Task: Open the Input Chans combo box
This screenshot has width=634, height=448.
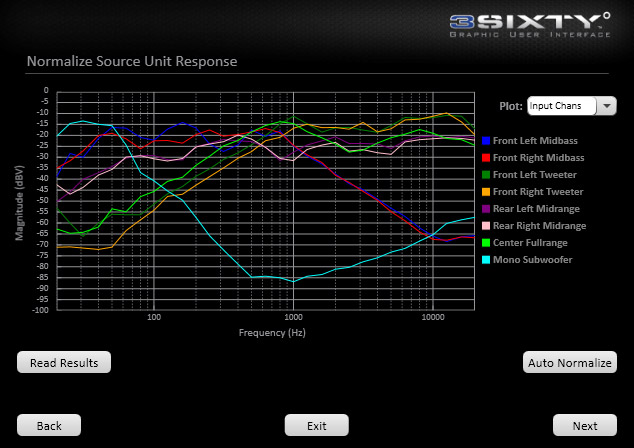Action: (560, 106)
